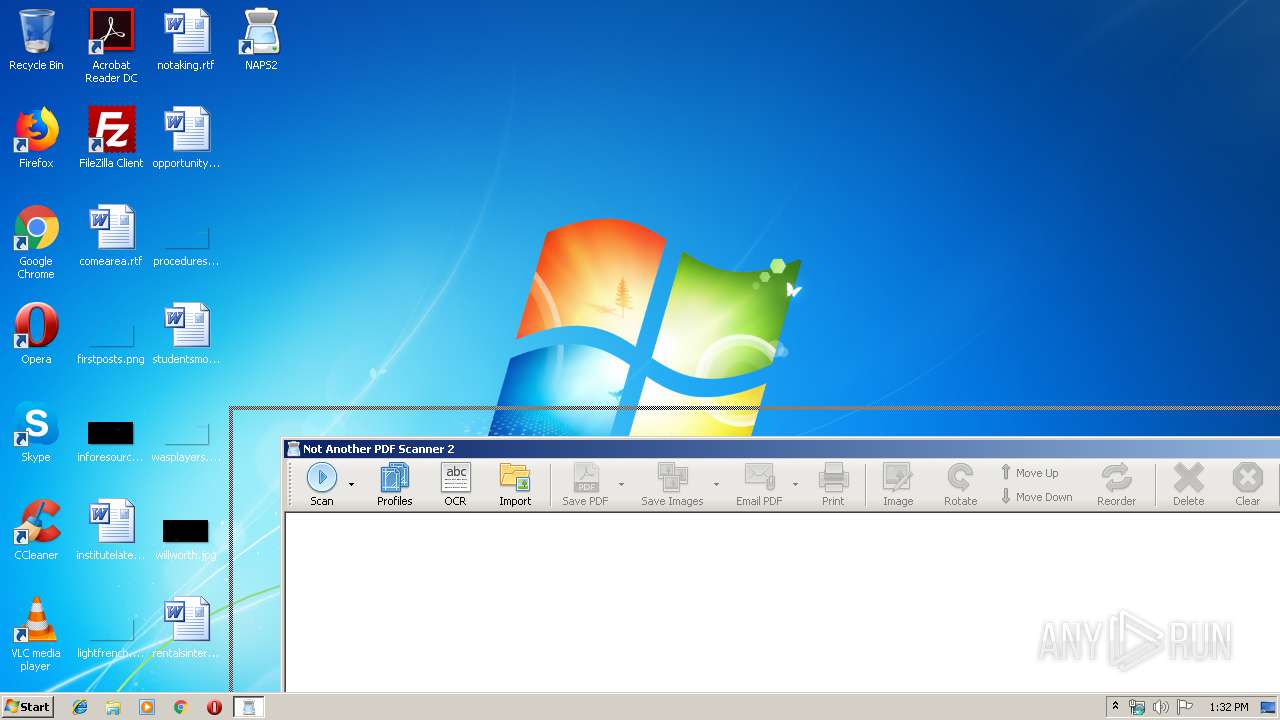1280x720 pixels.
Task: Open OCR settings
Action: click(x=456, y=485)
